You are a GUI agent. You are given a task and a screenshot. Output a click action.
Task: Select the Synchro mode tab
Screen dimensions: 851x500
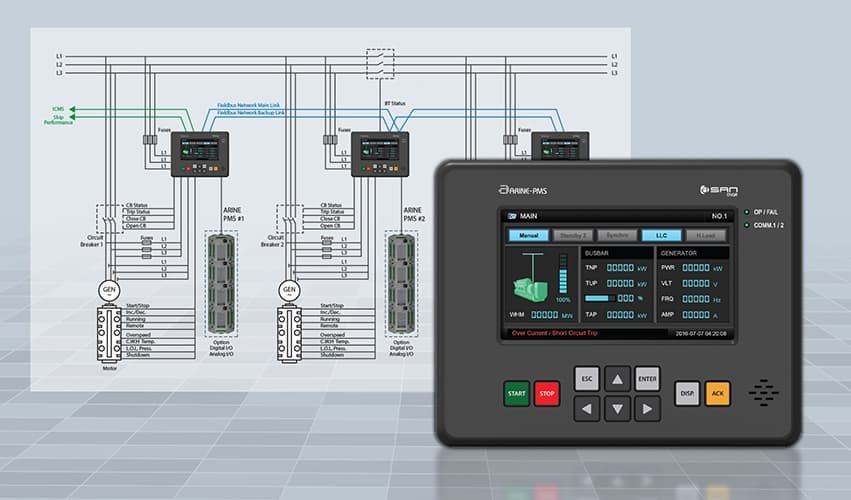(617, 236)
